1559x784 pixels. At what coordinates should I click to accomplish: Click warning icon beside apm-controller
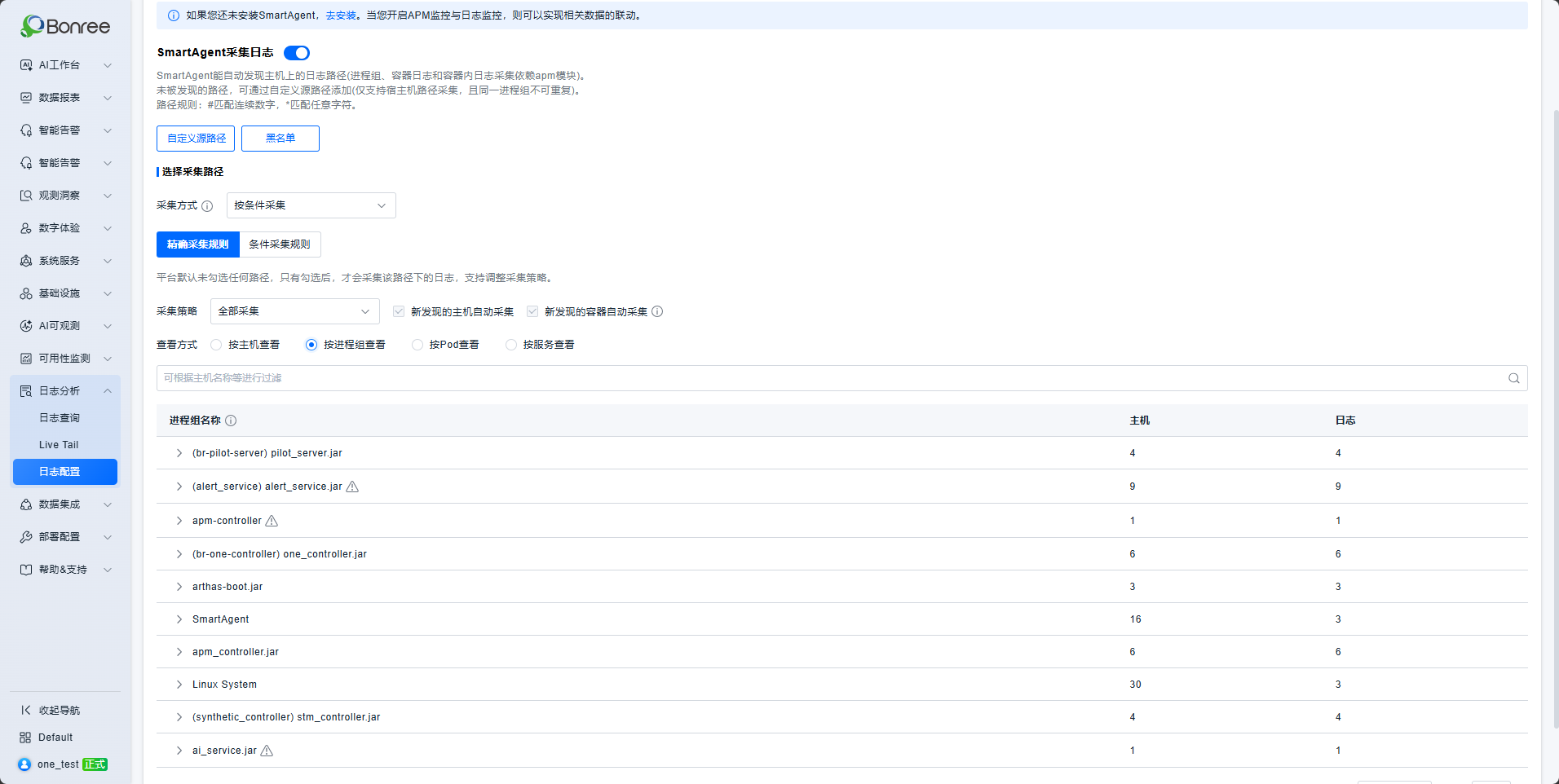[272, 521]
